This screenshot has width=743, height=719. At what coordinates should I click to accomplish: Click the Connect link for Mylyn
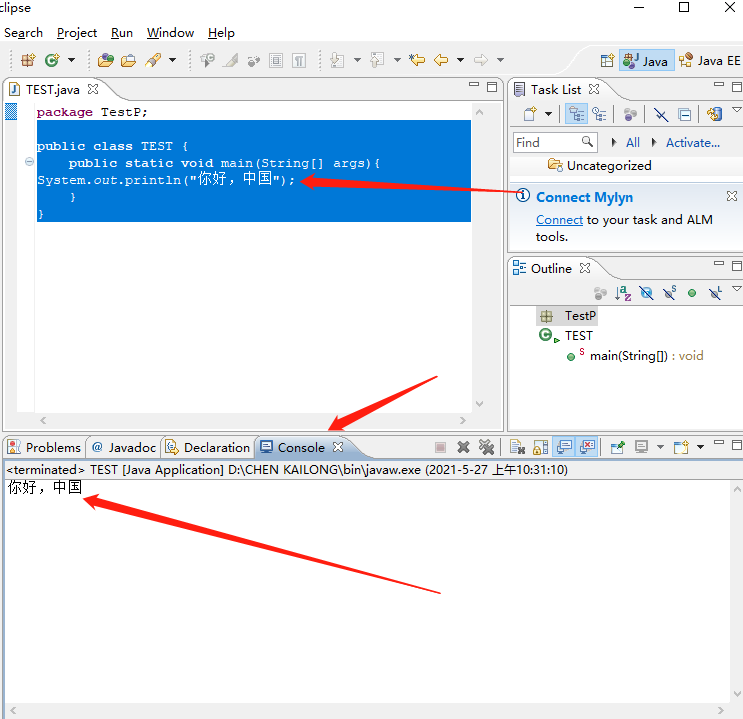559,219
